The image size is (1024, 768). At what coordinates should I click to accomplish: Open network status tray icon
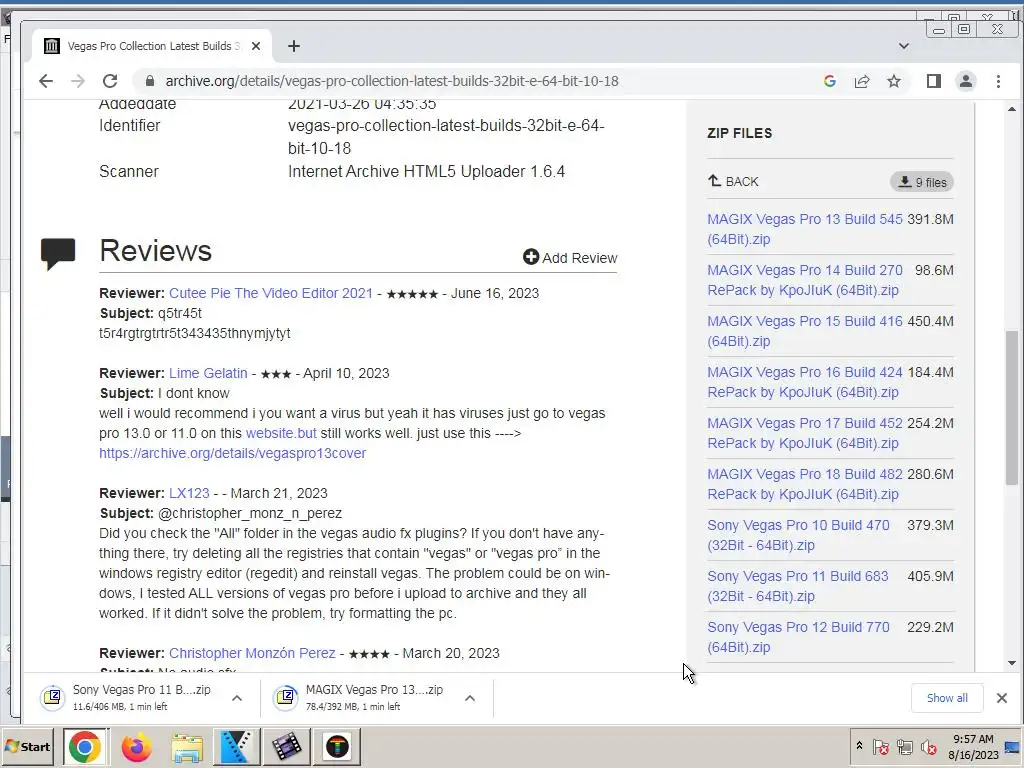tap(904, 746)
